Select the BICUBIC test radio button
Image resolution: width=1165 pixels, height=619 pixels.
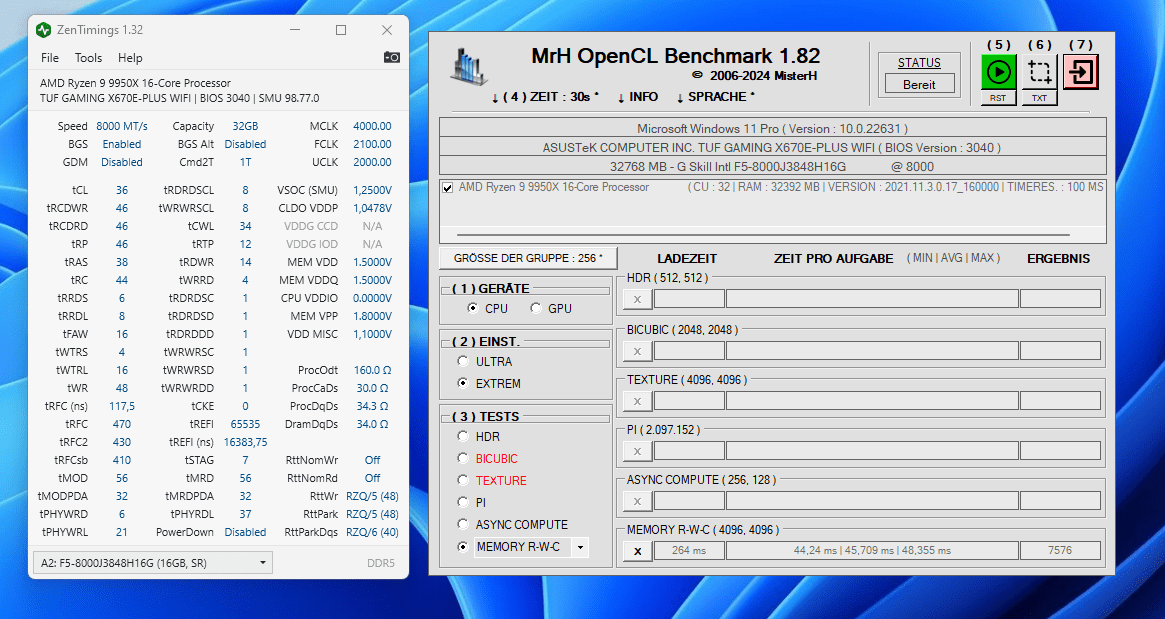(x=463, y=458)
